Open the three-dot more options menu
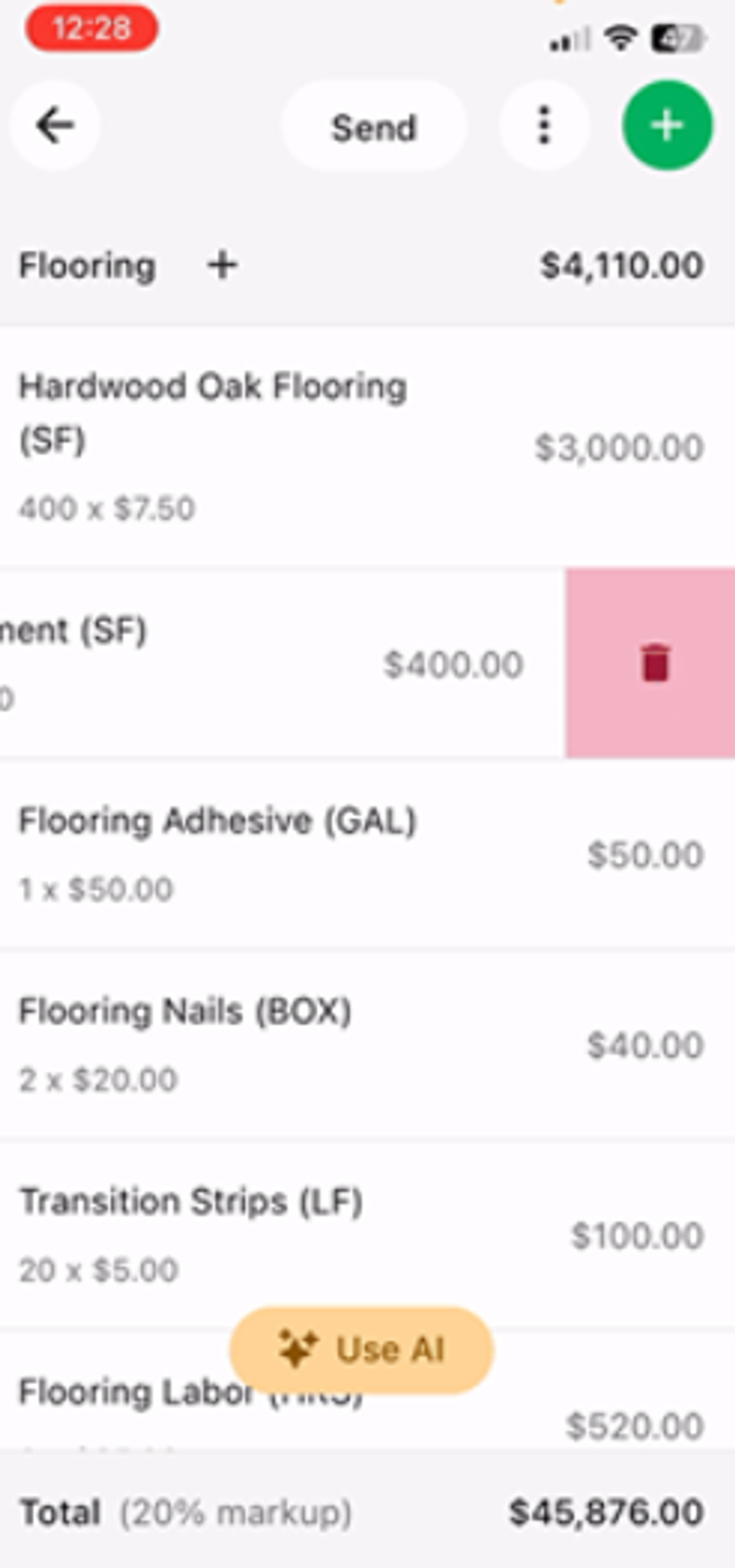735x1568 pixels. point(544,126)
